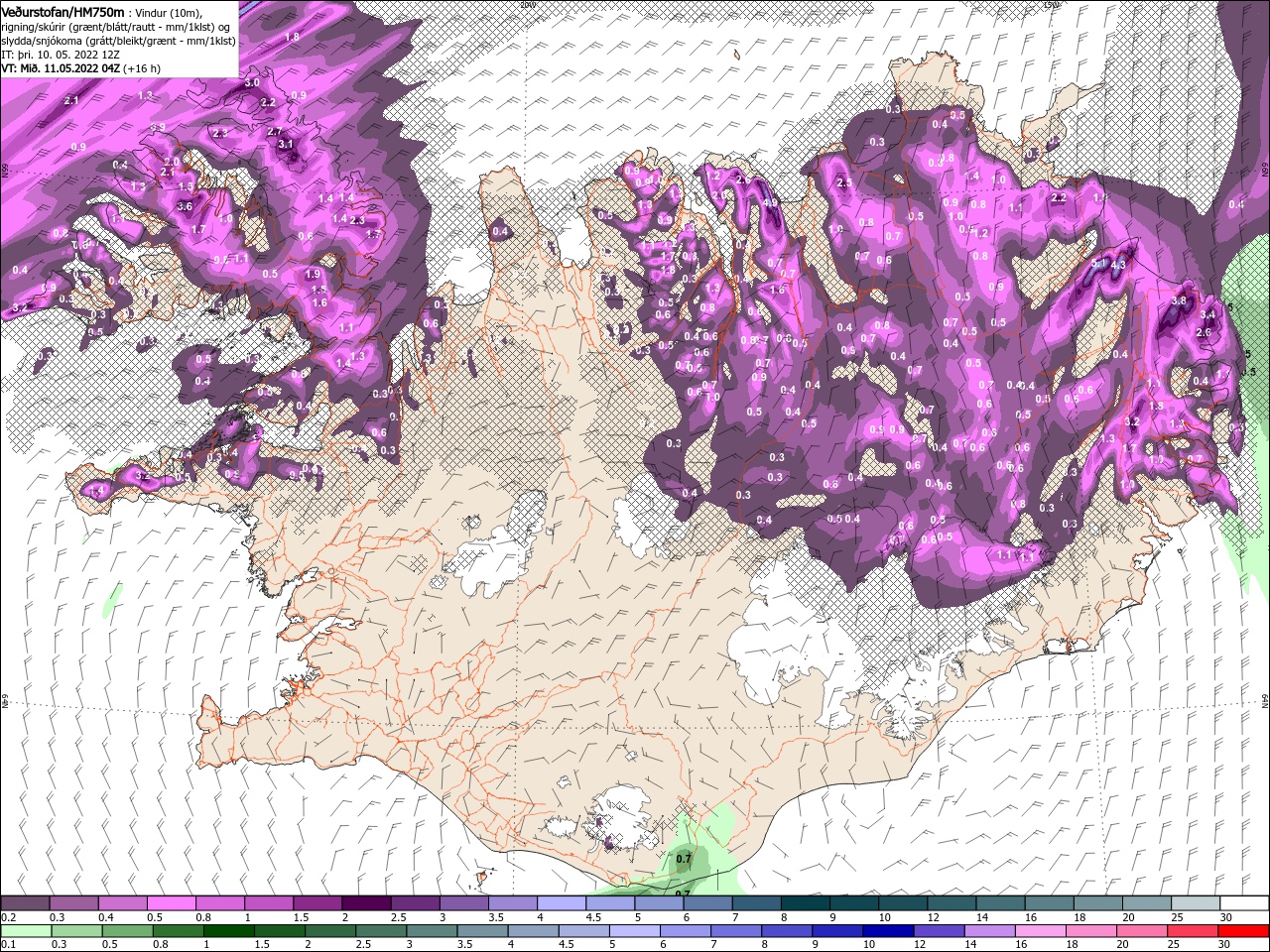Pick the light pink 16 swatch, lower legend row
Screen dimensions: 1270x952
tap(1040, 931)
